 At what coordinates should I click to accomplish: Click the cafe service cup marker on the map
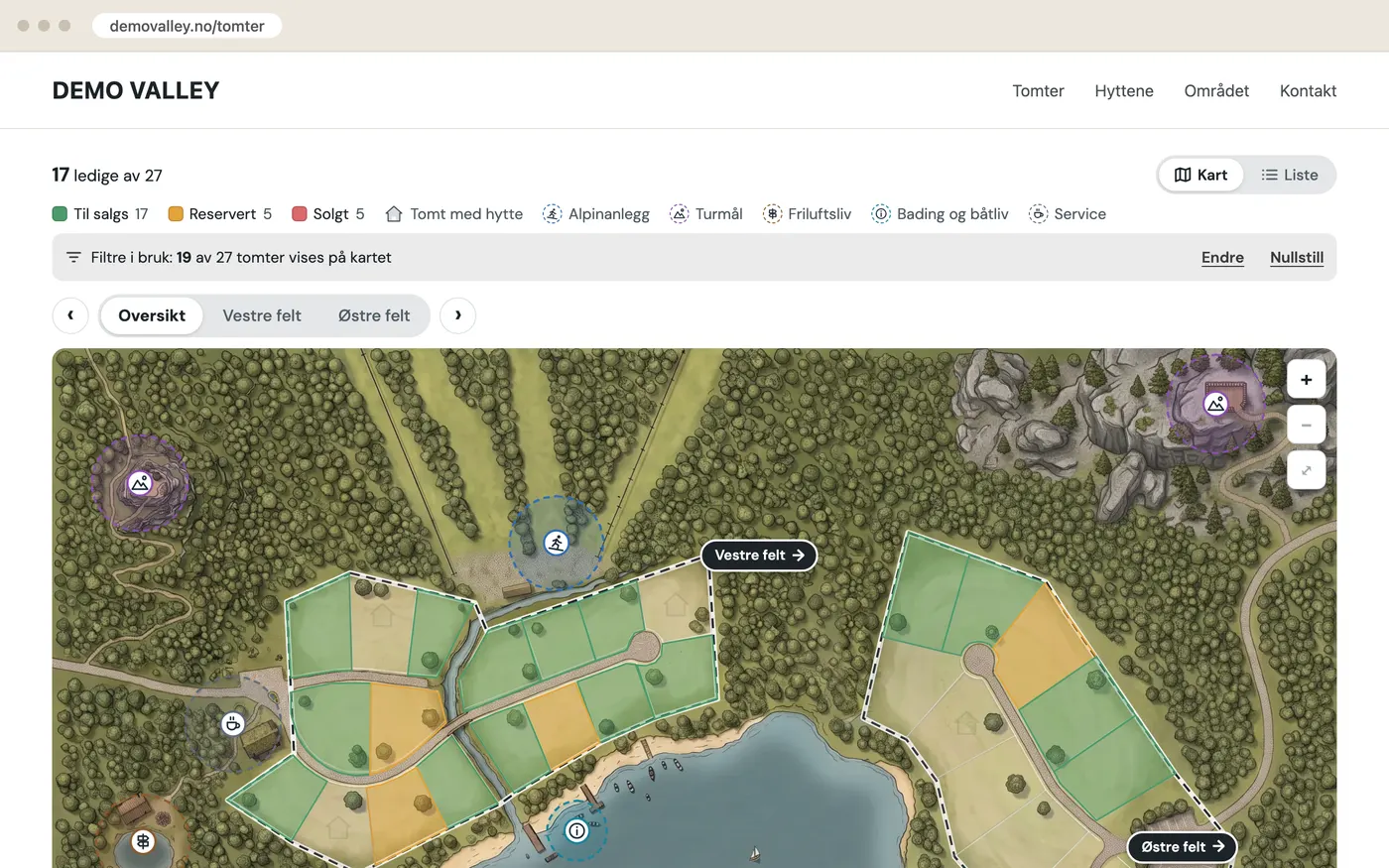(x=233, y=723)
